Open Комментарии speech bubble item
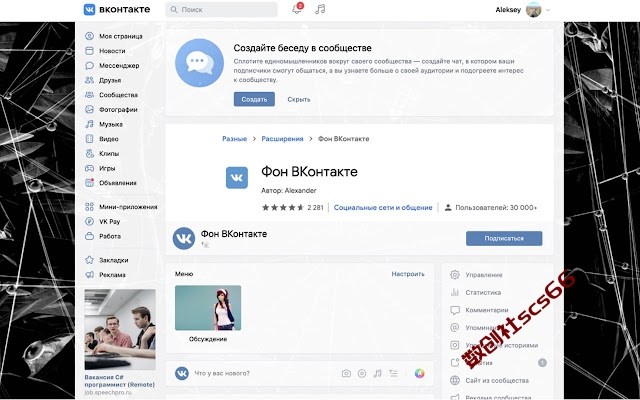 pyautogui.click(x=479, y=310)
